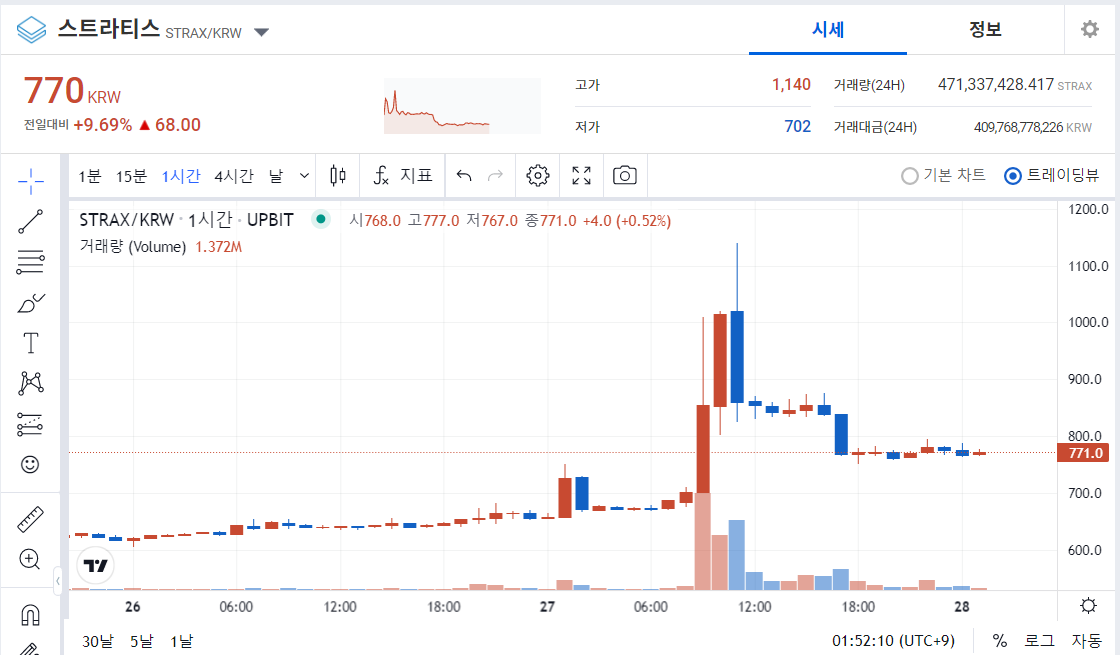Select the ruler measure tool
1120x655 pixels.
pos(30,519)
